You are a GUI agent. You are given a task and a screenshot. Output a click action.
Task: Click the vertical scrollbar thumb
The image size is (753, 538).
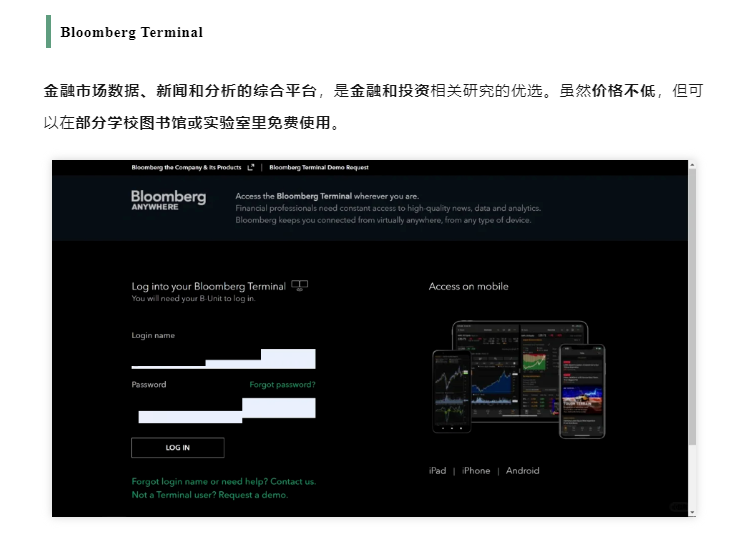pos(692,306)
